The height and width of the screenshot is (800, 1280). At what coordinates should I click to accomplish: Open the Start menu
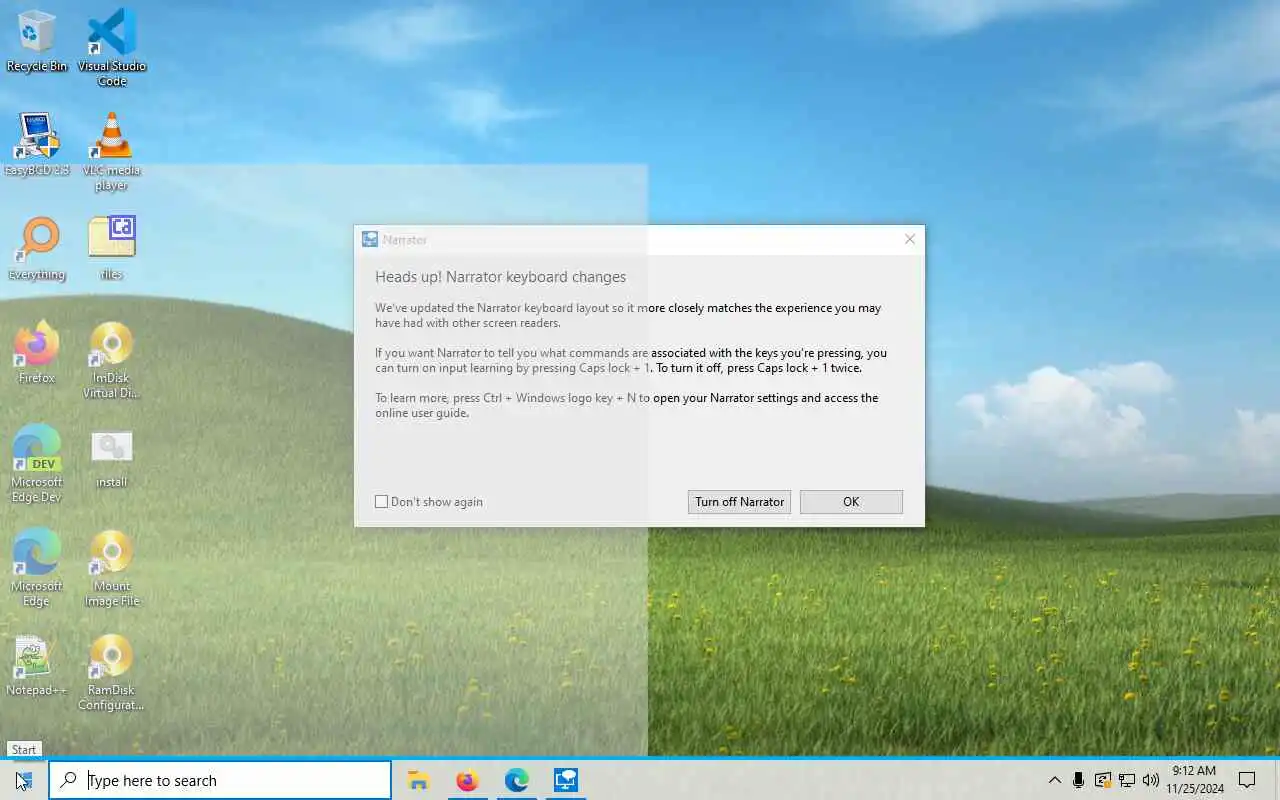24,780
